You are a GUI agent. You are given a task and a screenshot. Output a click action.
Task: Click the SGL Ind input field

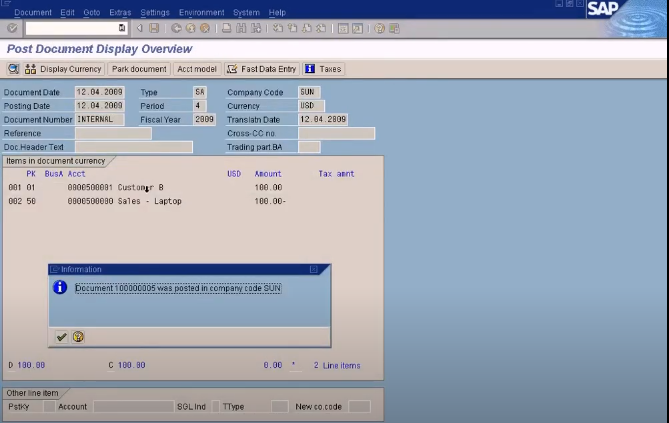point(215,406)
